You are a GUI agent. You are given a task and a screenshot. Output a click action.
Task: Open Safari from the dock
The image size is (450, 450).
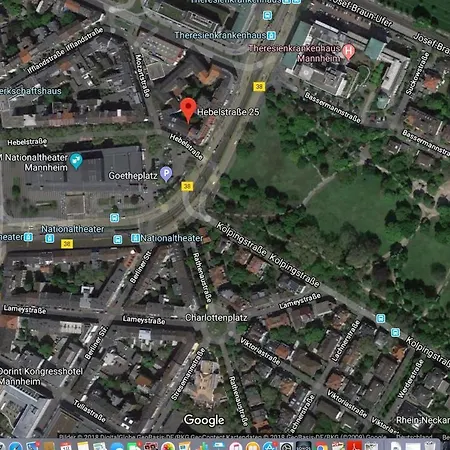point(16,445)
